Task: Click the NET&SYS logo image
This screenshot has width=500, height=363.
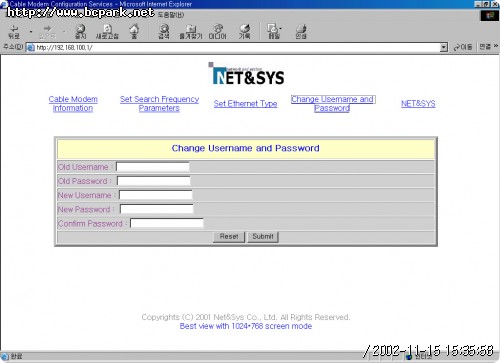Action: (x=246, y=74)
